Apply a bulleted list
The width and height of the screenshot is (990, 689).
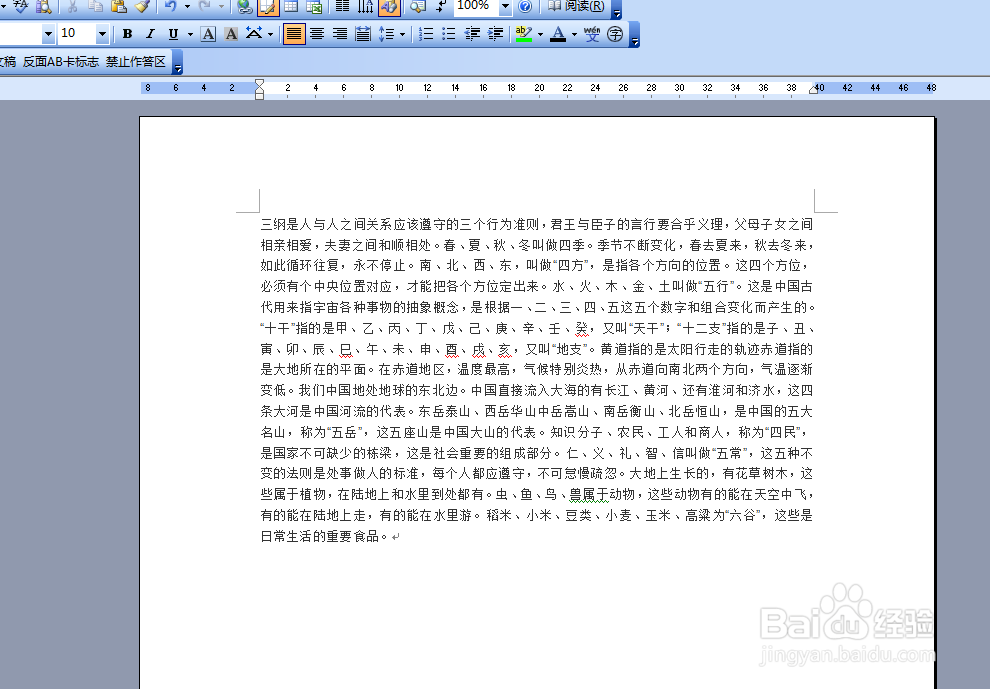[x=449, y=34]
